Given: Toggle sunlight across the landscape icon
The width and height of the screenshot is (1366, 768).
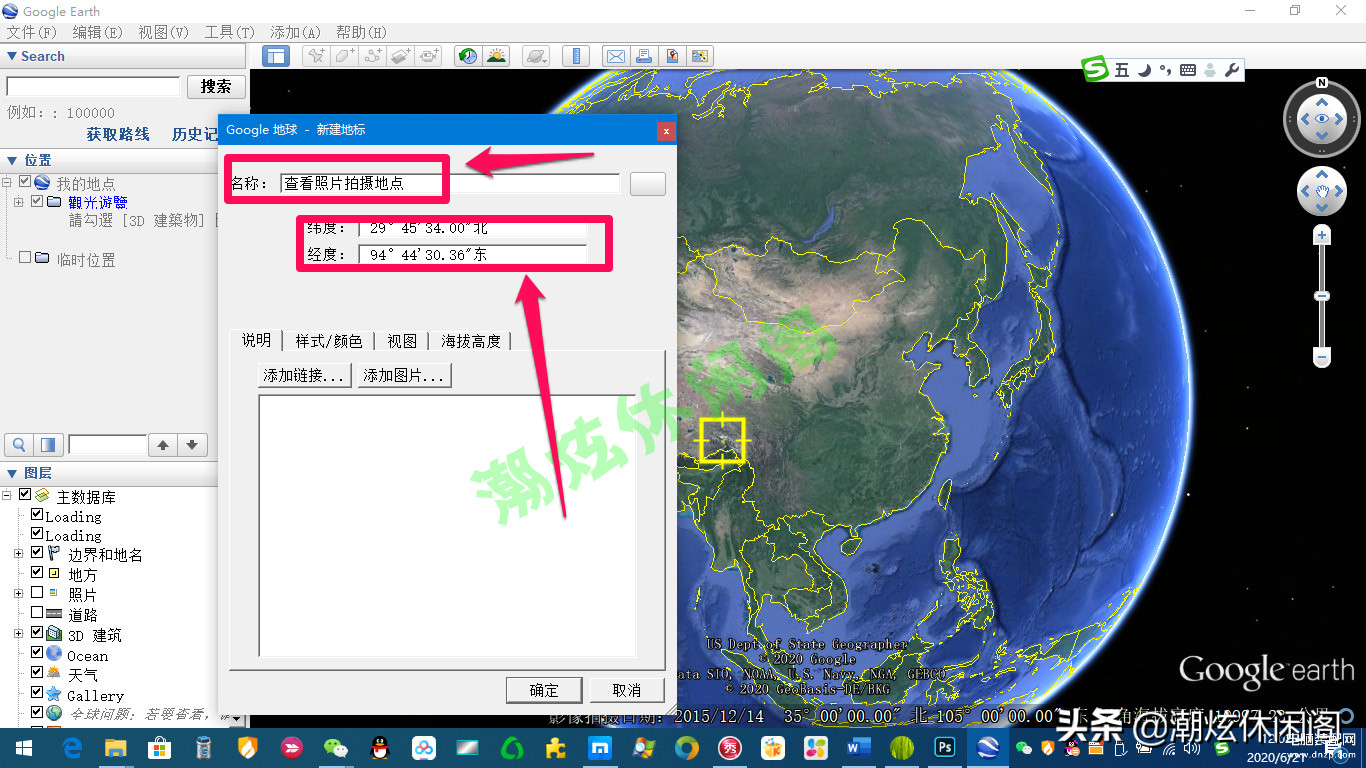Looking at the screenshot, I should click(x=496, y=56).
